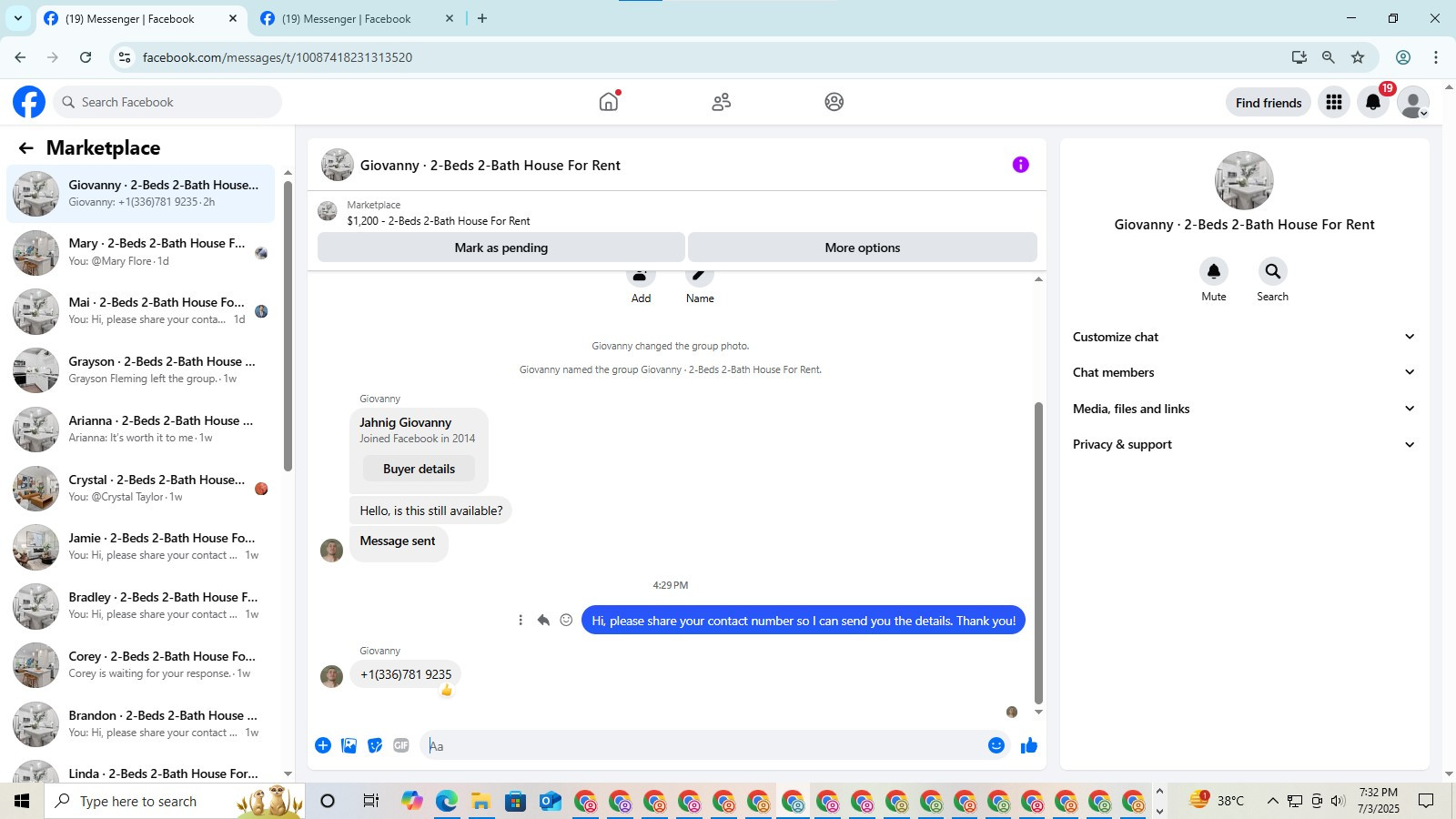This screenshot has height=819, width=1456.
Task: Show hidden system tray icons
Action: pos(1272,801)
